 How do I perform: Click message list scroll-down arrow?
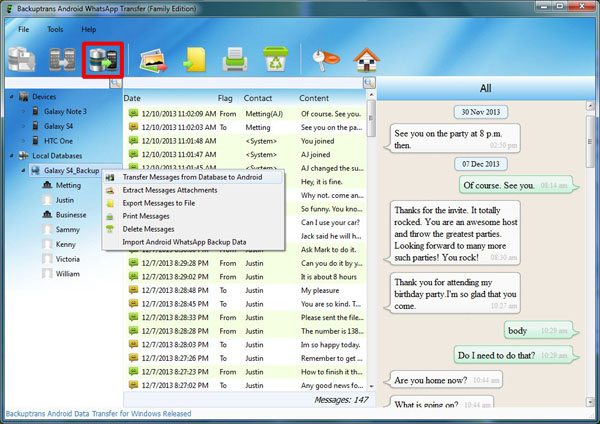coord(371,386)
